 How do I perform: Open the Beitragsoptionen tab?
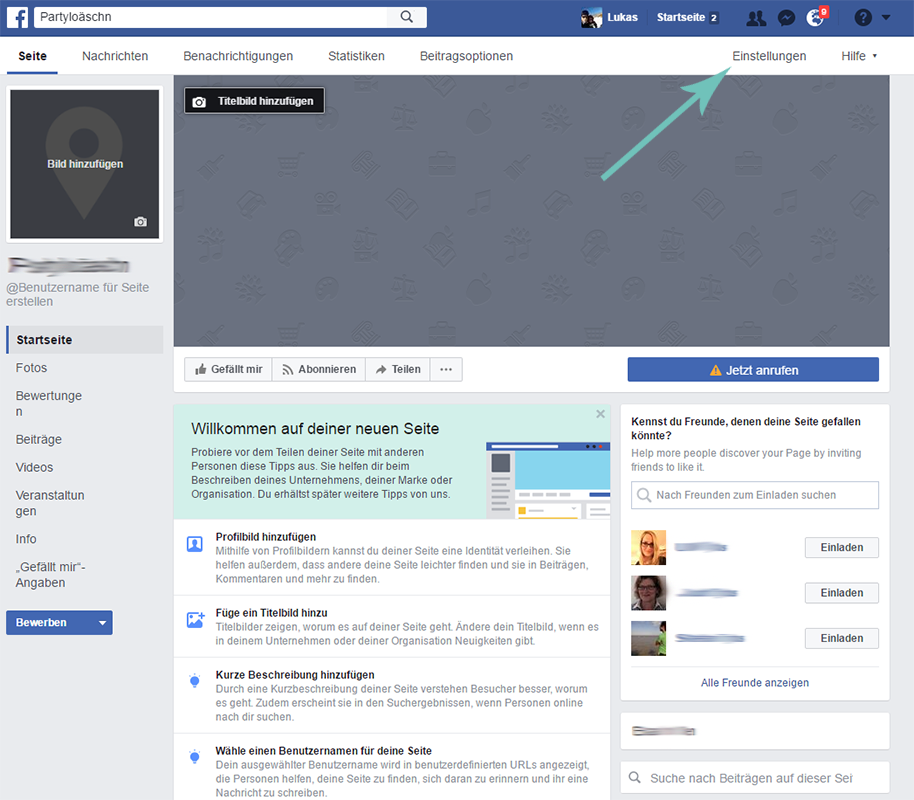pos(466,56)
